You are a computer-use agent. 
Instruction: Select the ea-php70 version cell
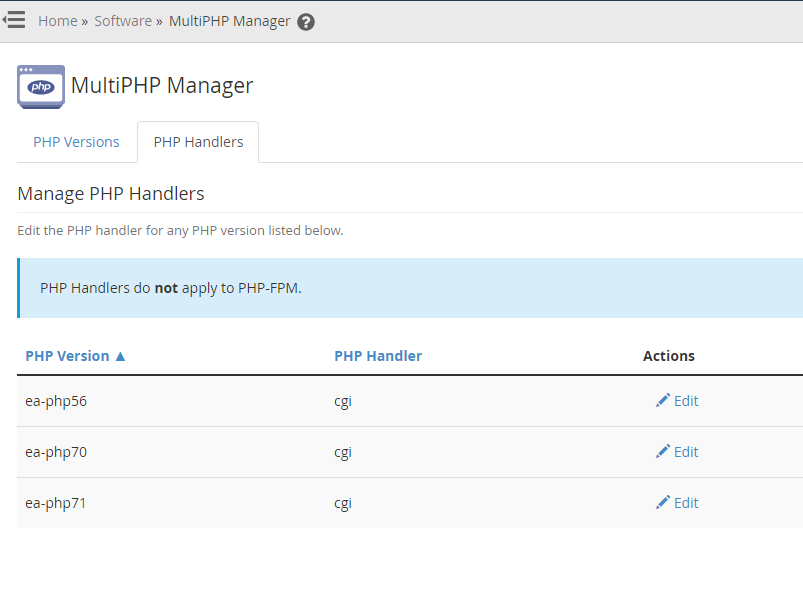(x=56, y=452)
